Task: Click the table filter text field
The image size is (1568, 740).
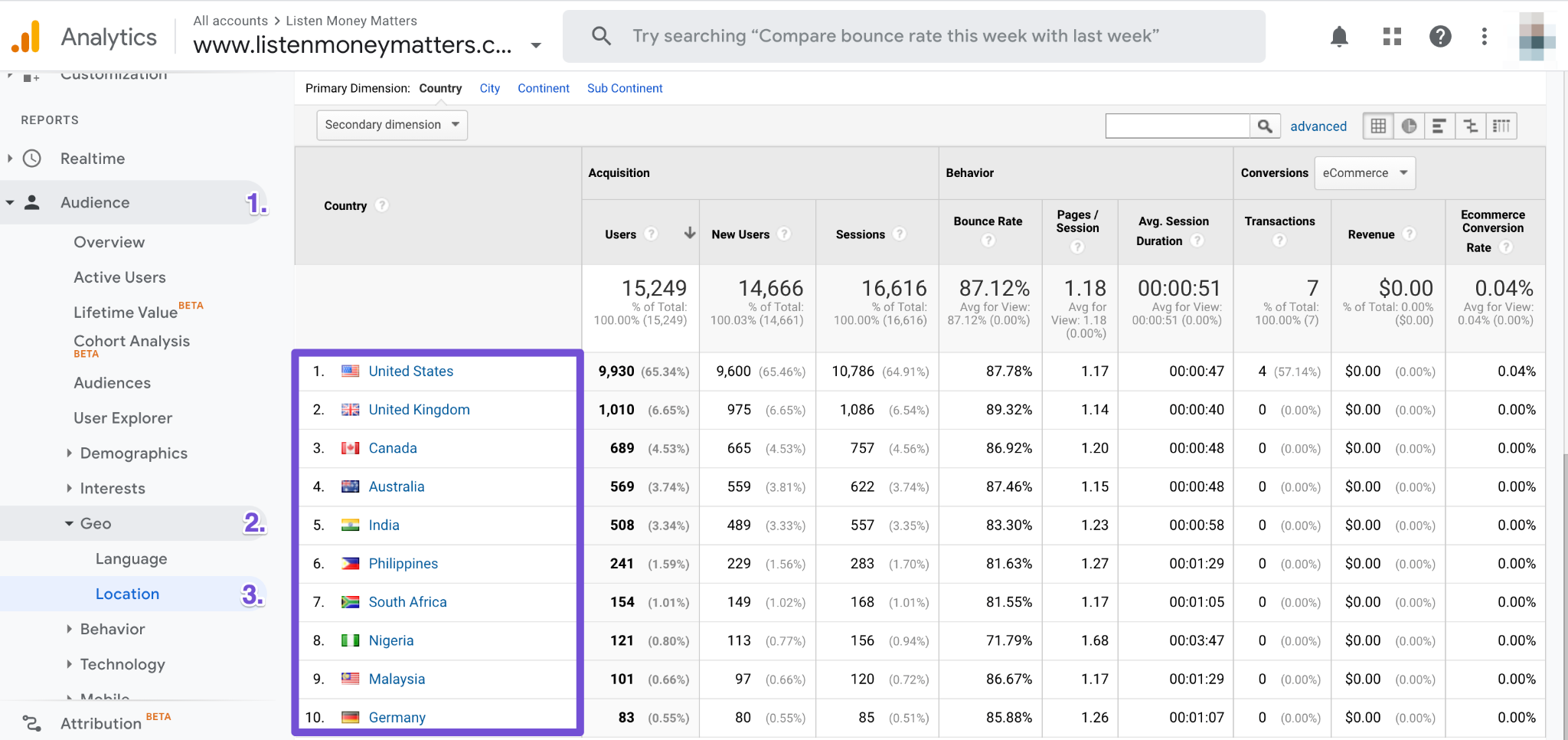Action: pos(1178,126)
